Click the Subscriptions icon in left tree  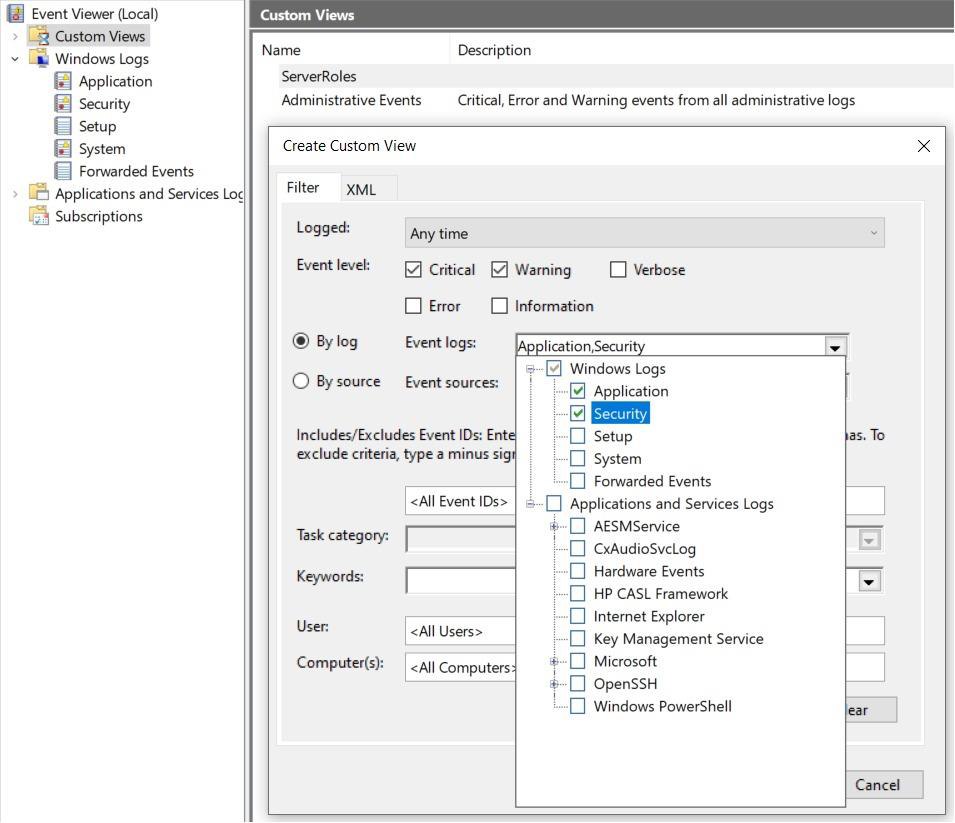coord(39,216)
